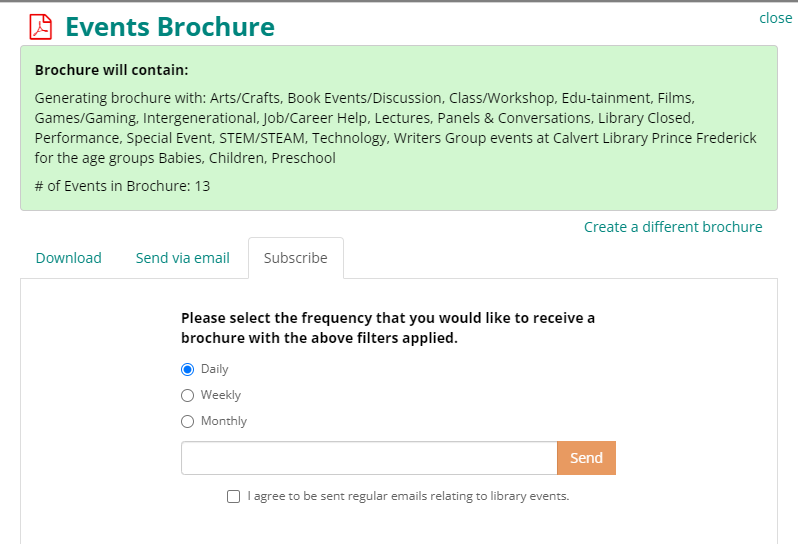Switch to the Download tab
798x544 pixels.
(69, 258)
